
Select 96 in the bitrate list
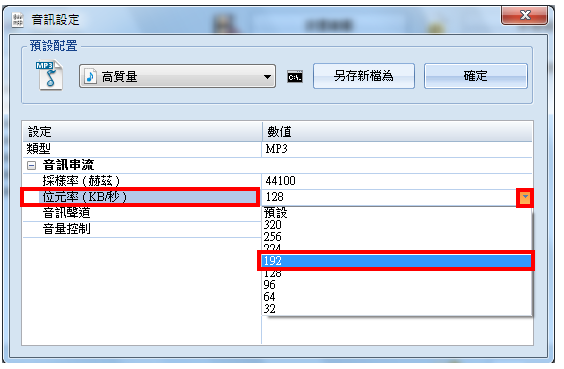pos(397,284)
